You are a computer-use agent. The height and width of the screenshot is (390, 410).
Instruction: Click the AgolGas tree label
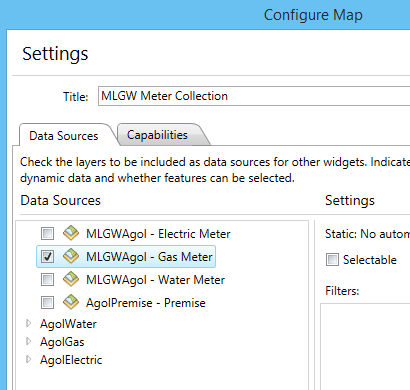click(x=62, y=342)
